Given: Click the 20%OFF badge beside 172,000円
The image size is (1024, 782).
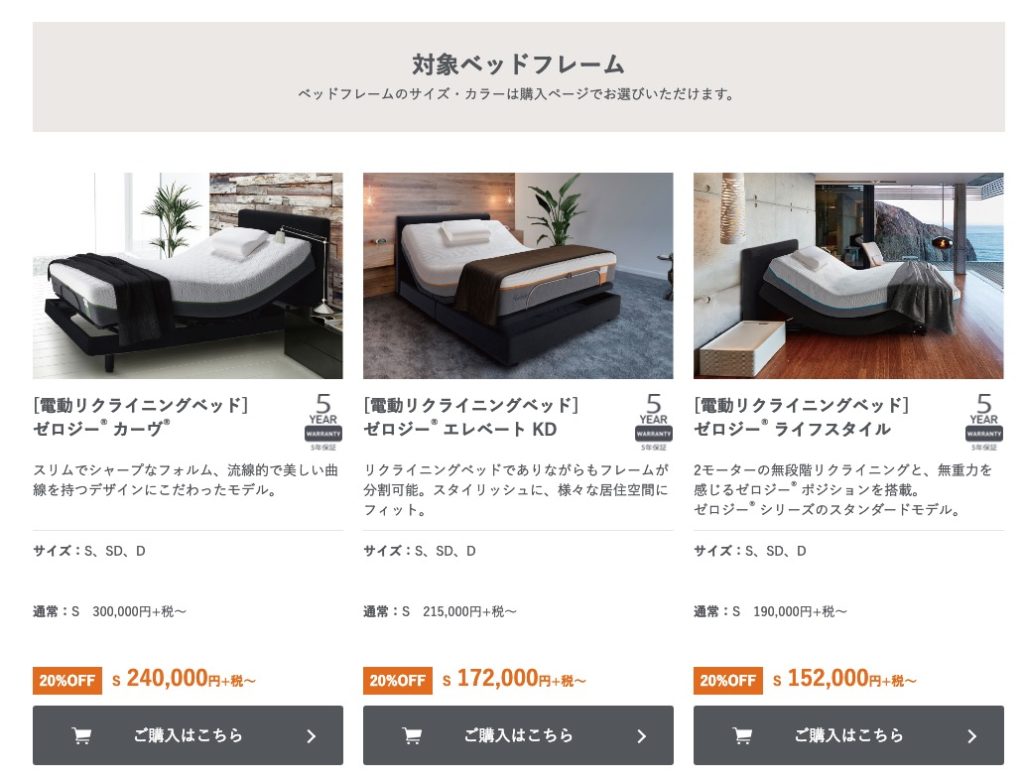Looking at the screenshot, I should [398, 681].
